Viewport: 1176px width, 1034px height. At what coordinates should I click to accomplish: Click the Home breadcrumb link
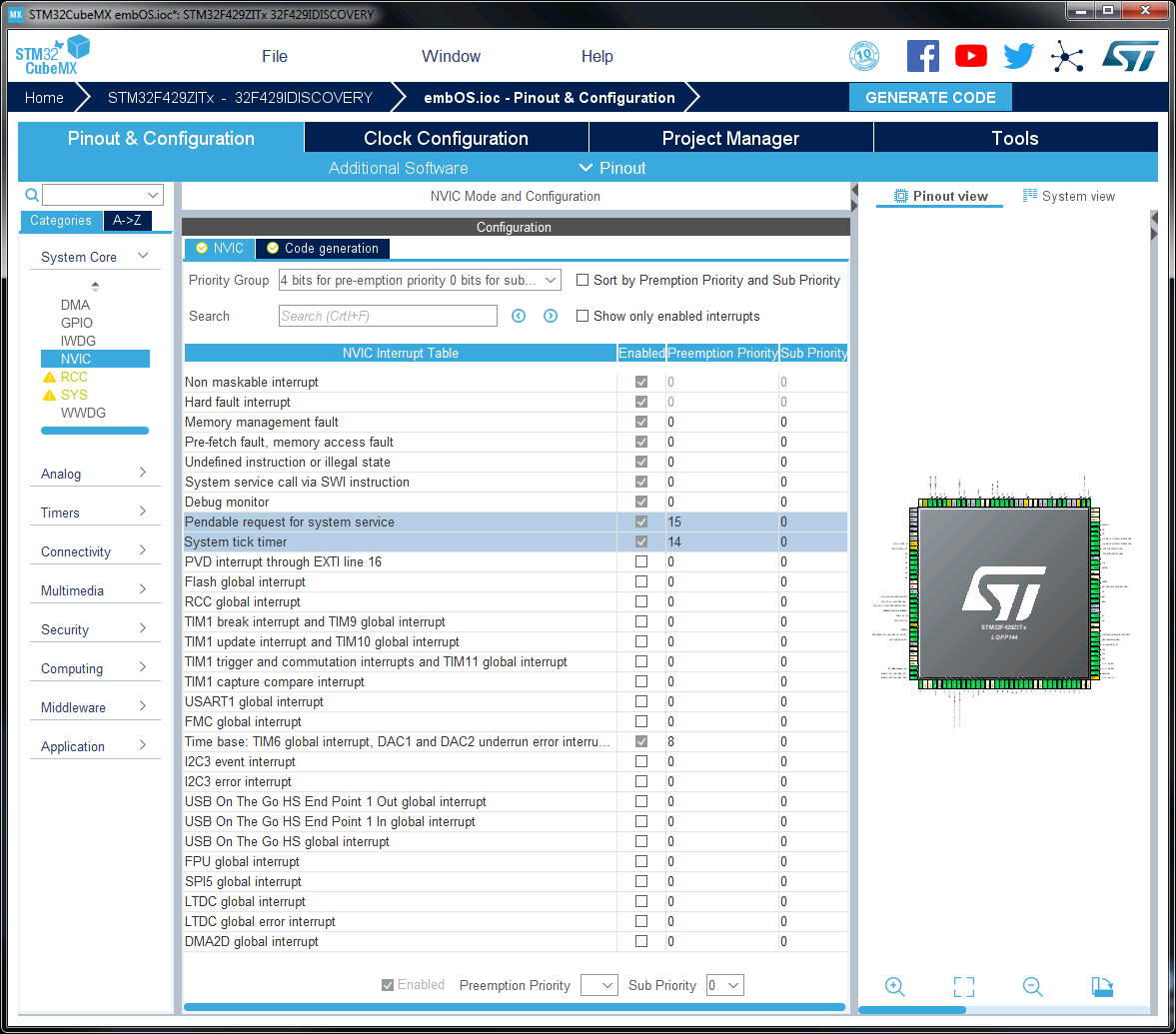coord(44,98)
